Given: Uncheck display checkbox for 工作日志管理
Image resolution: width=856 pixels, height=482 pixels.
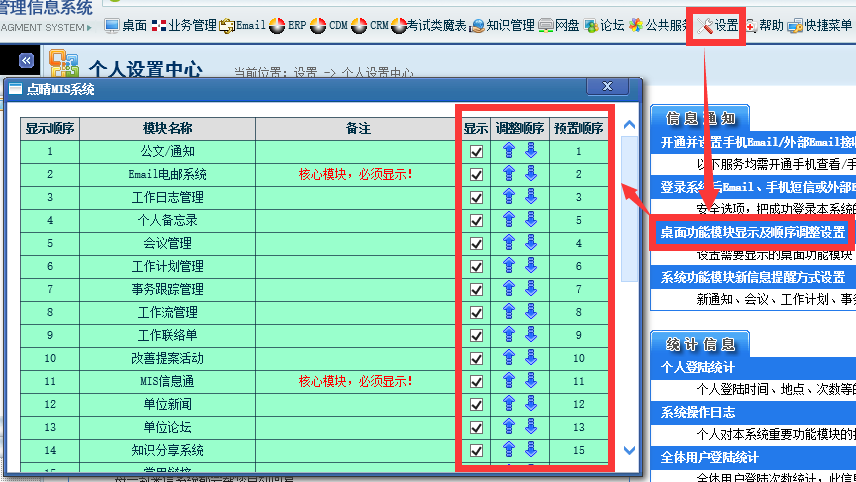Looking at the screenshot, I should click(x=476, y=198).
